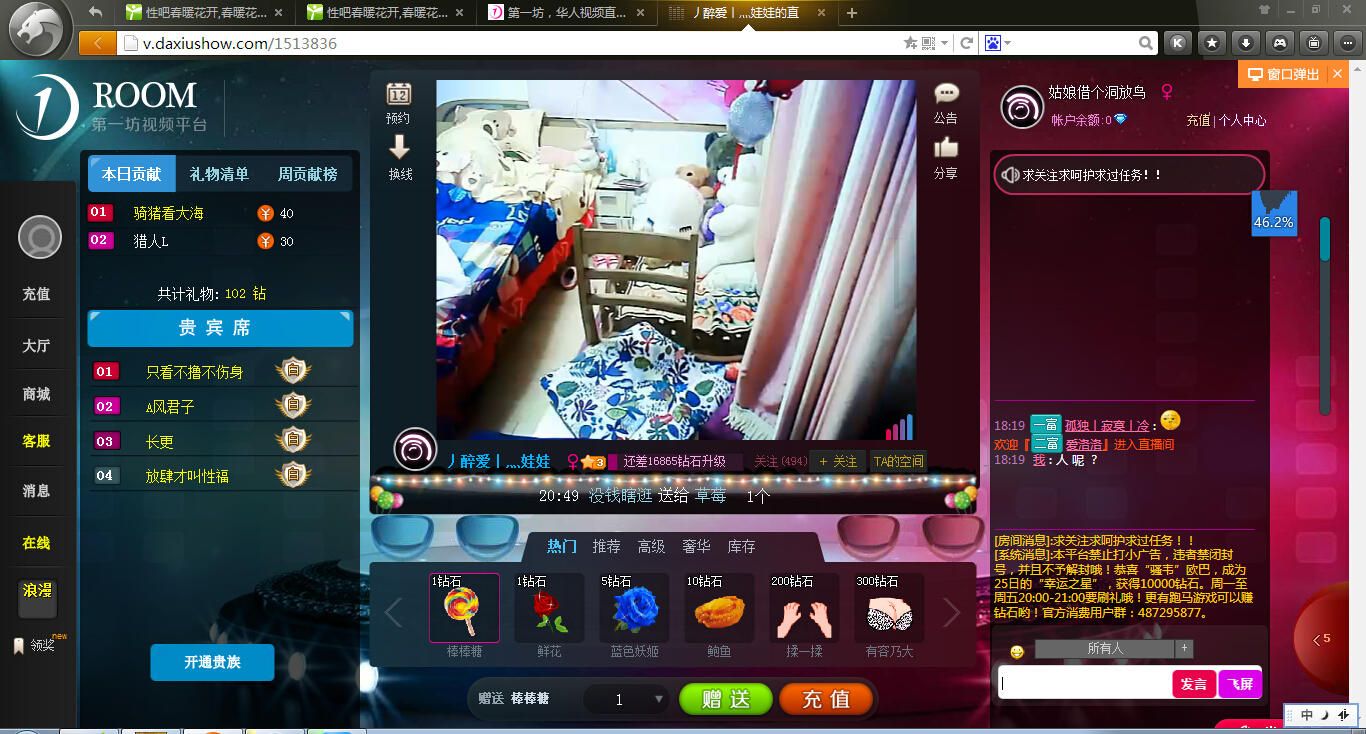Click the chat panel vertical scrollbar
The height and width of the screenshot is (734, 1366).
1325,315
